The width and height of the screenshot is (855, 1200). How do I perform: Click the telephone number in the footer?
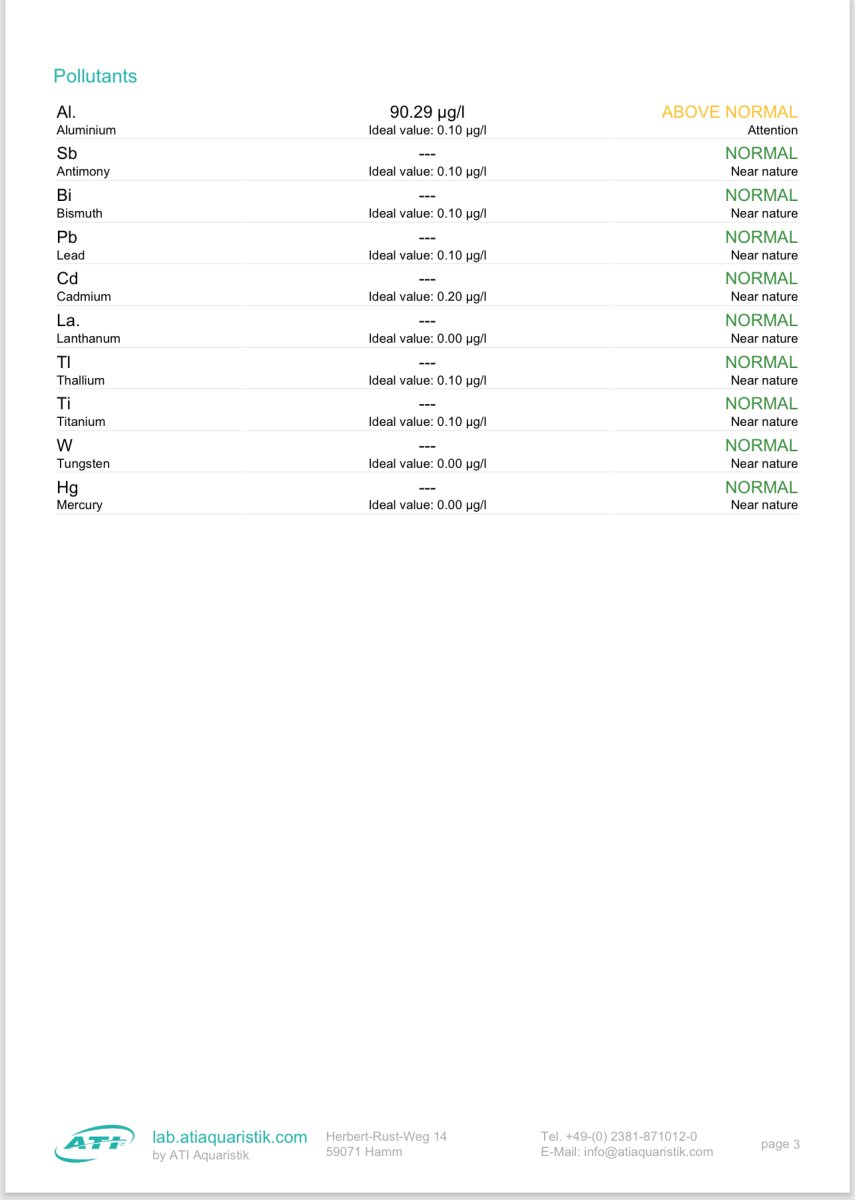pos(619,1136)
